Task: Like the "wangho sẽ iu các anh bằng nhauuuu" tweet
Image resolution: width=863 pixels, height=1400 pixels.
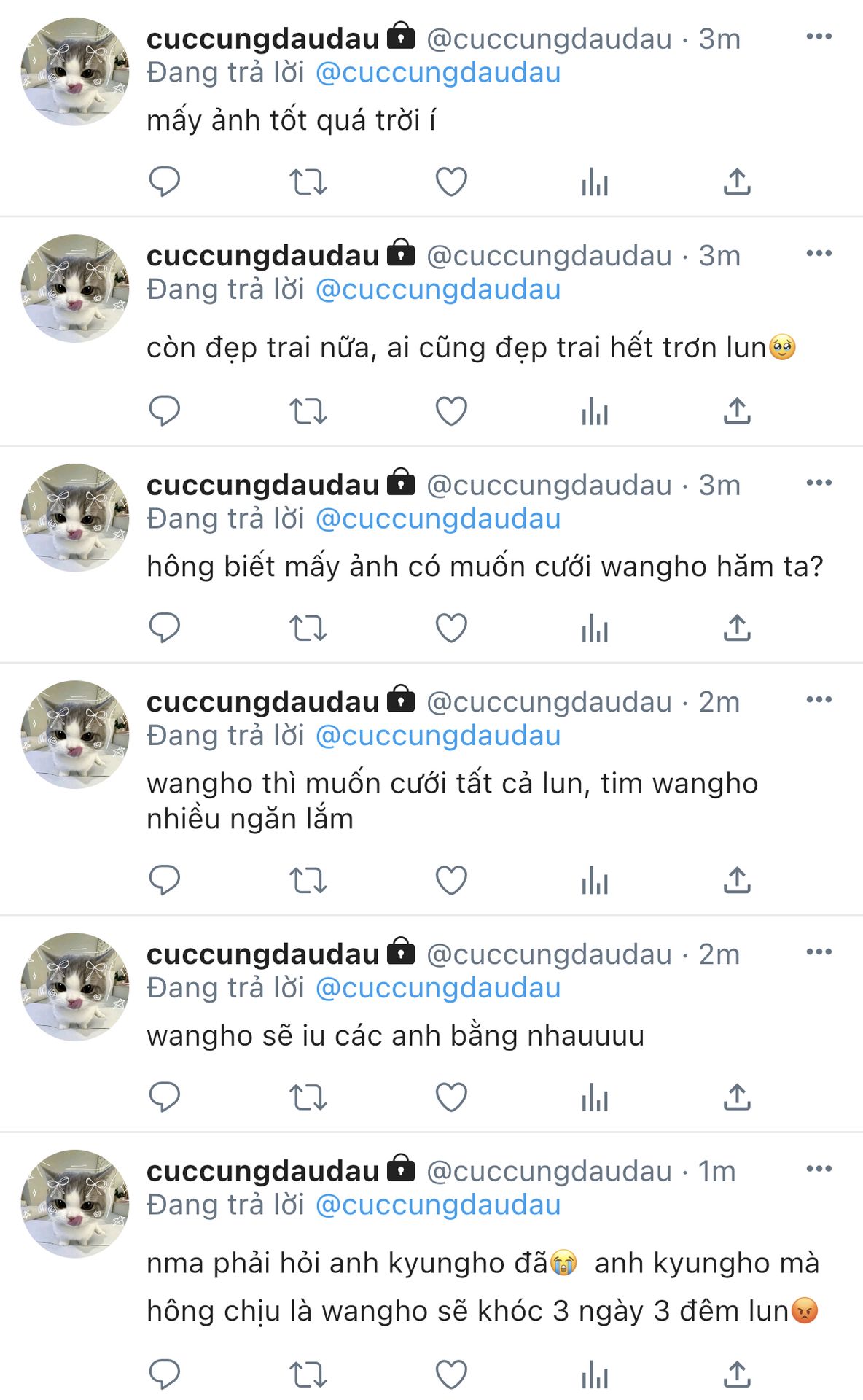Action: [451, 1097]
